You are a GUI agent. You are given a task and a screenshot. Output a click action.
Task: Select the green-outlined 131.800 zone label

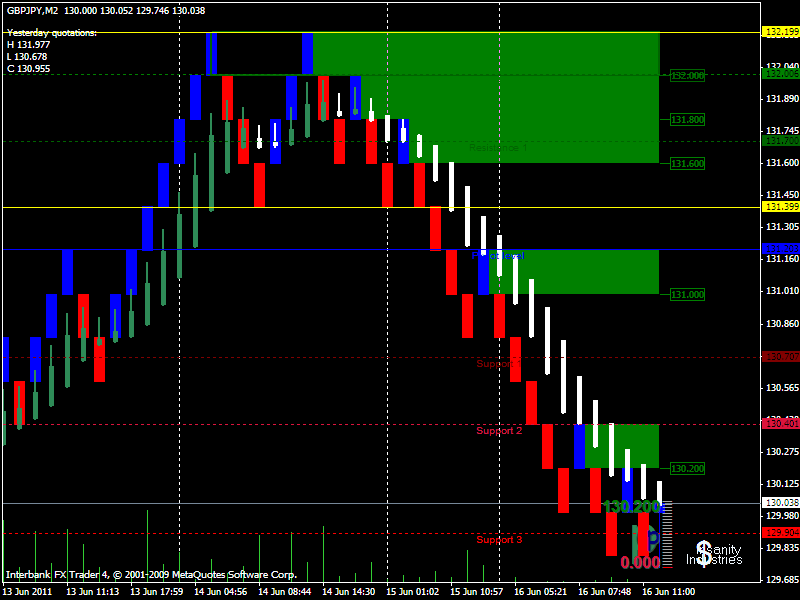[x=687, y=120]
